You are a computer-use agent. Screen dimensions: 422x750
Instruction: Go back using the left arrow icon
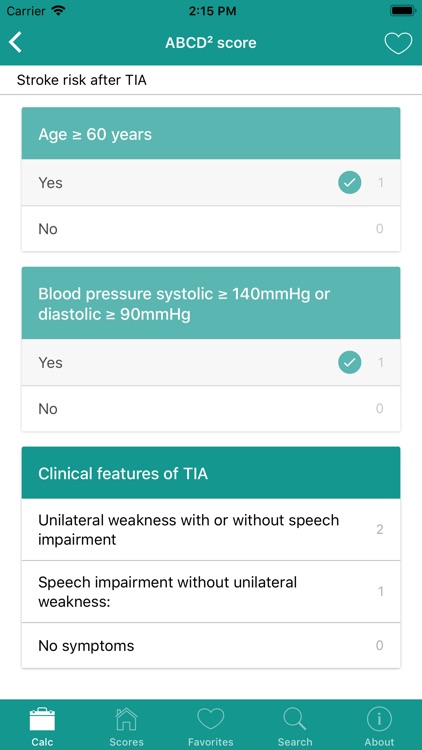pyautogui.click(x=15, y=43)
